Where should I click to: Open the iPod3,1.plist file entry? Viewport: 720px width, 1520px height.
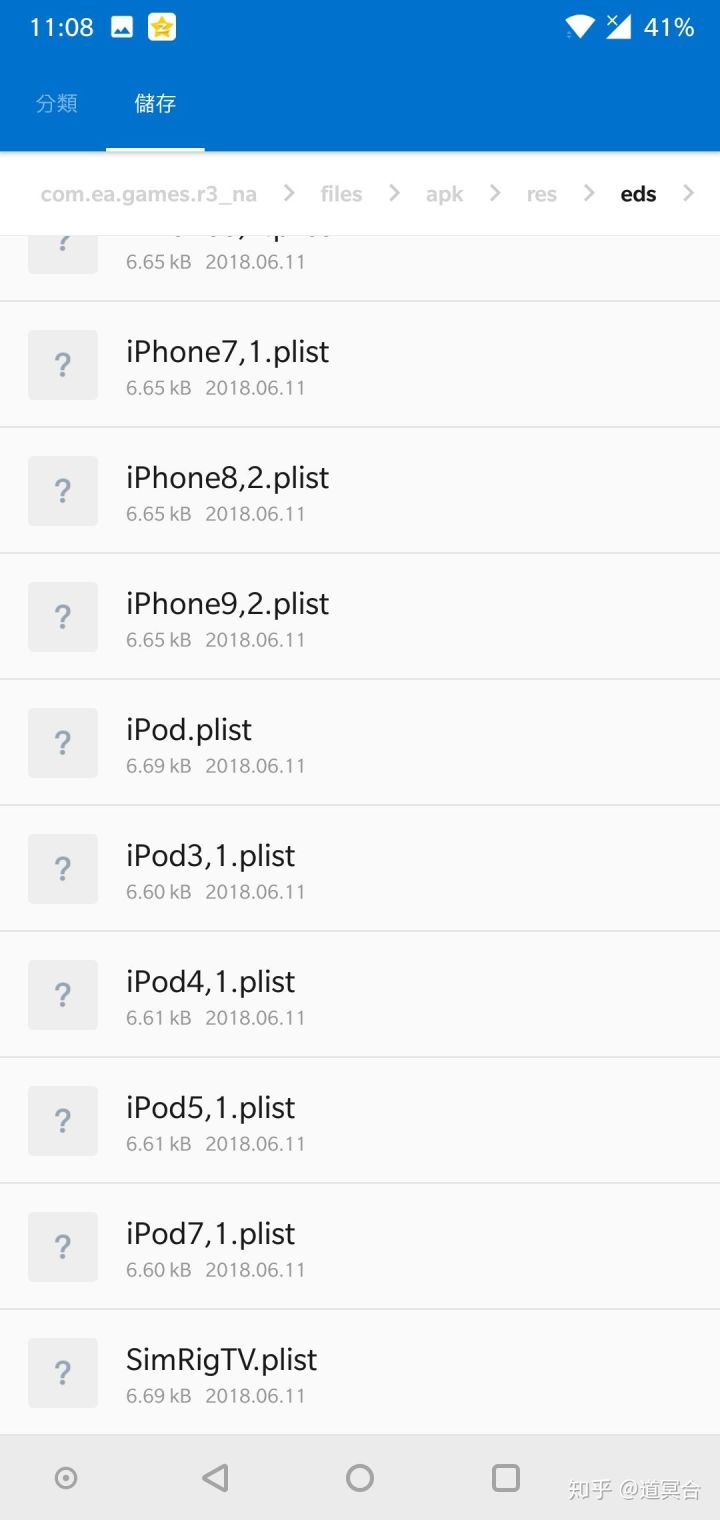click(x=360, y=869)
